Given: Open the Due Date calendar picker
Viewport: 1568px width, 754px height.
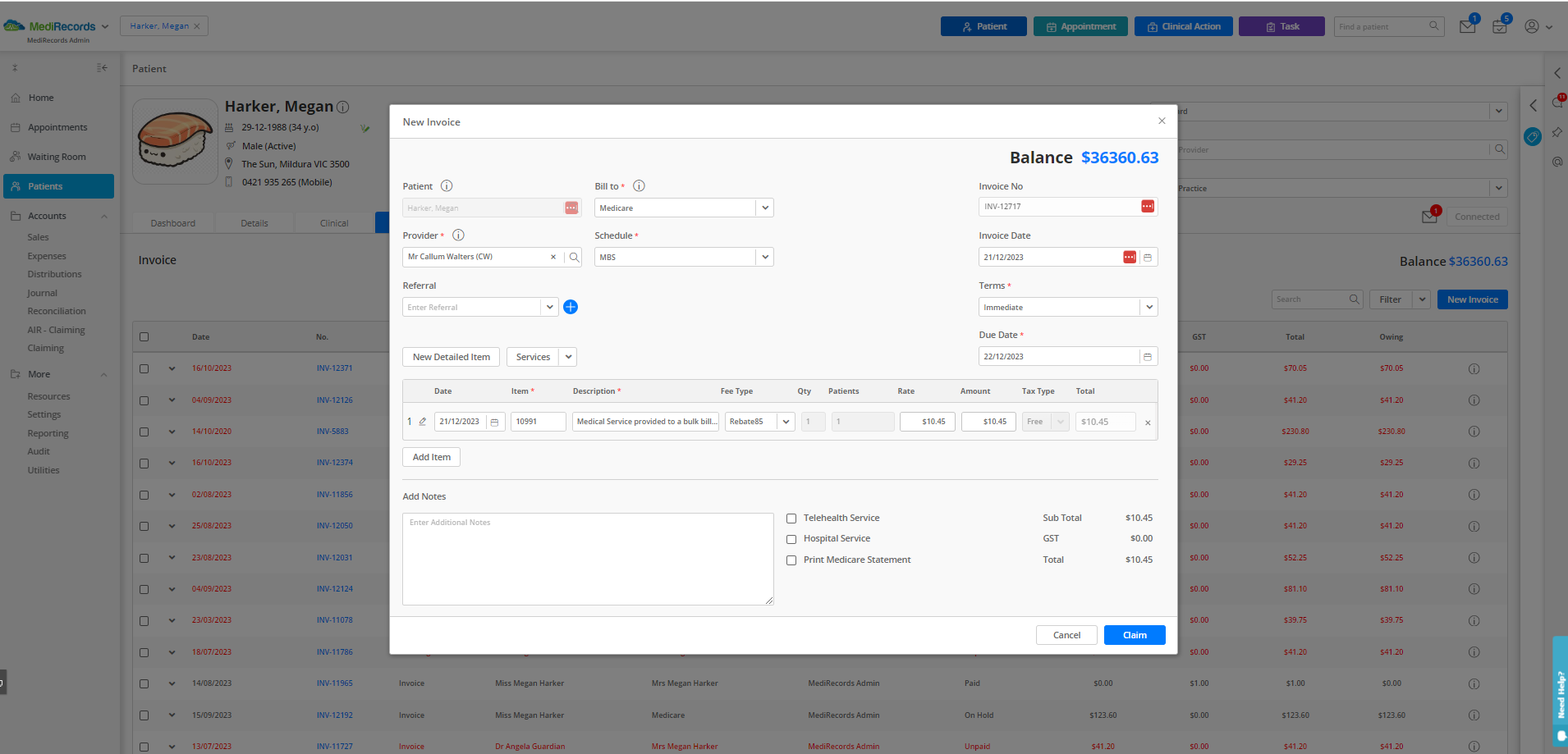Looking at the screenshot, I should coord(1148,357).
